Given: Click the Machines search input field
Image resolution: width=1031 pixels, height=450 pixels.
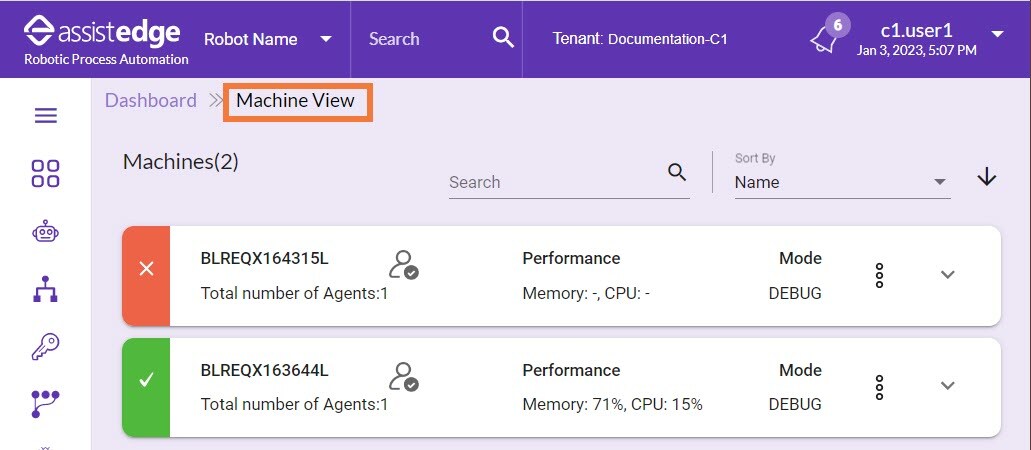Looking at the screenshot, I should [x=556, y=182].
